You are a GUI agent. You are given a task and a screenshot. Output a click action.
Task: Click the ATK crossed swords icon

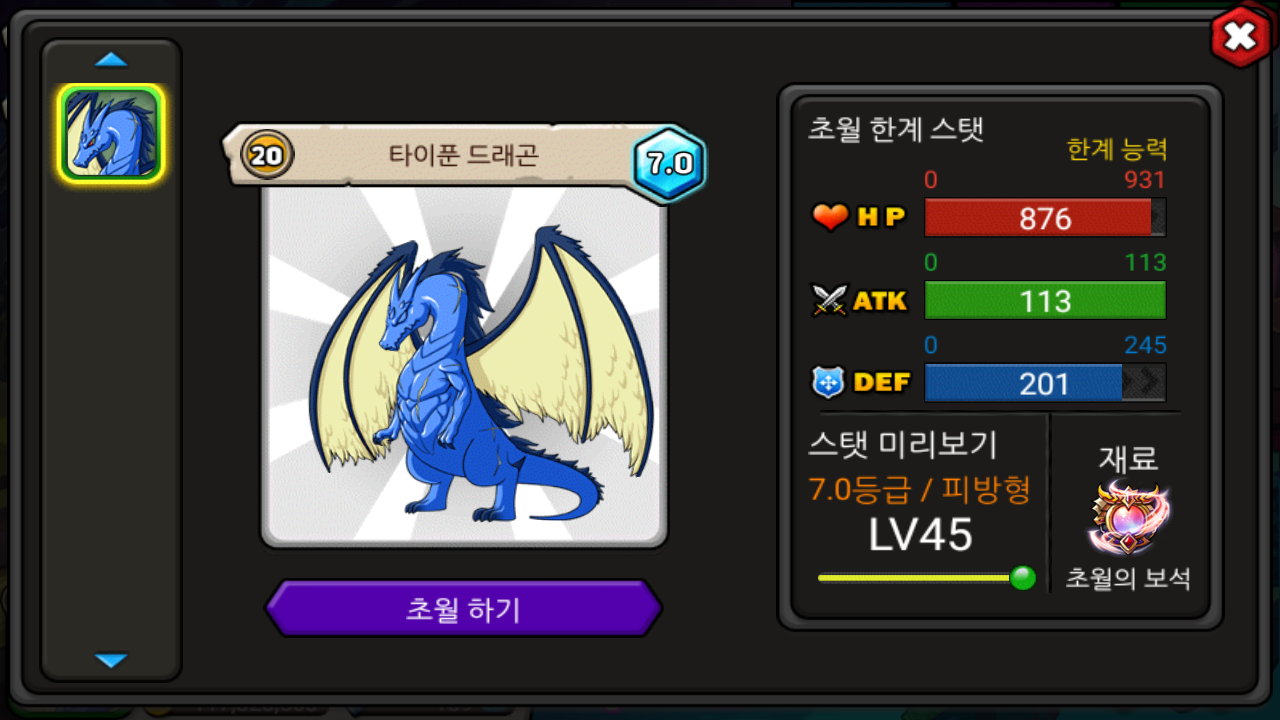[830, 300]
